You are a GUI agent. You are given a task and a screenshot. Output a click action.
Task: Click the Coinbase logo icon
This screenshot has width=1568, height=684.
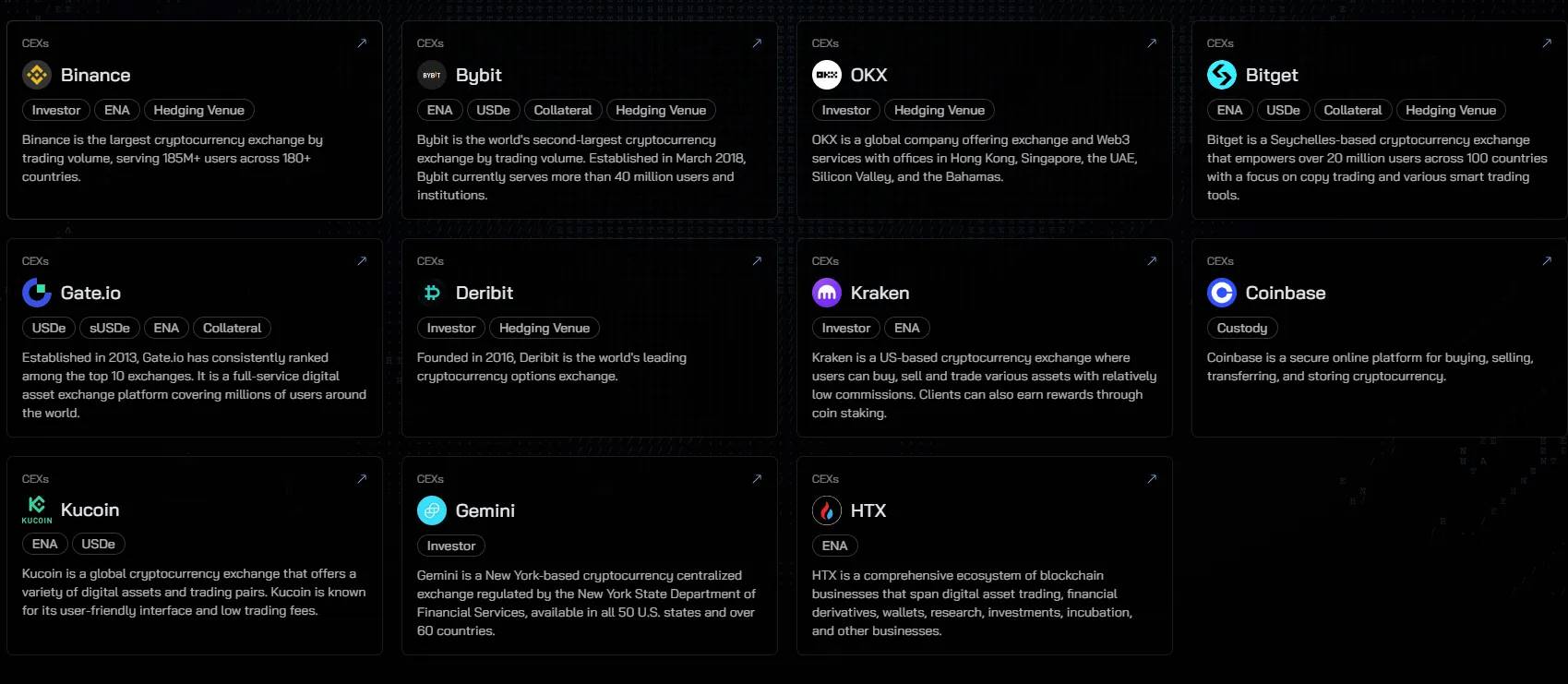point(1221,293)
